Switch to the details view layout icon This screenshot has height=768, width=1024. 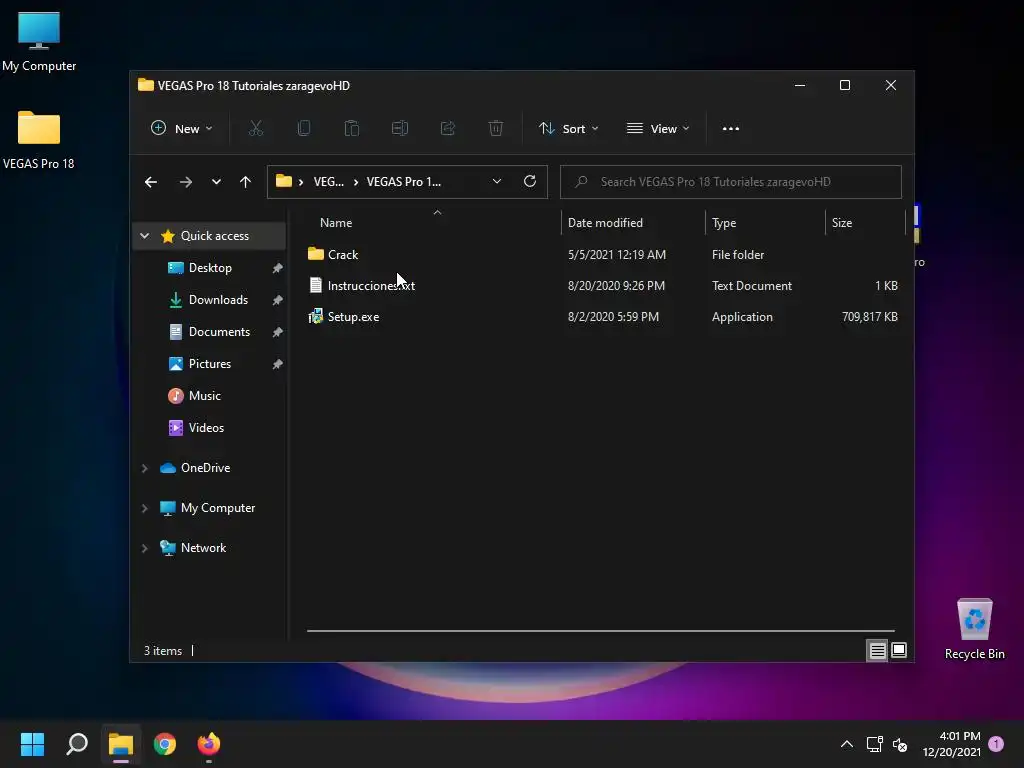click(877, 650)
